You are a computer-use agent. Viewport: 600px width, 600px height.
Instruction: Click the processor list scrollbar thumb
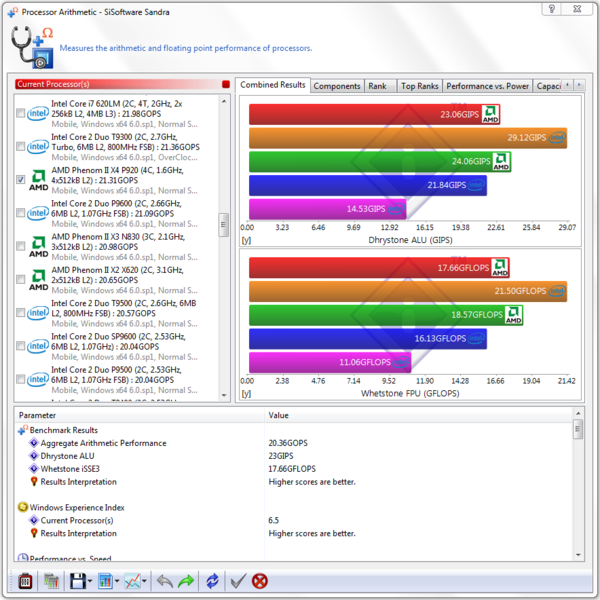click(224, 225)
